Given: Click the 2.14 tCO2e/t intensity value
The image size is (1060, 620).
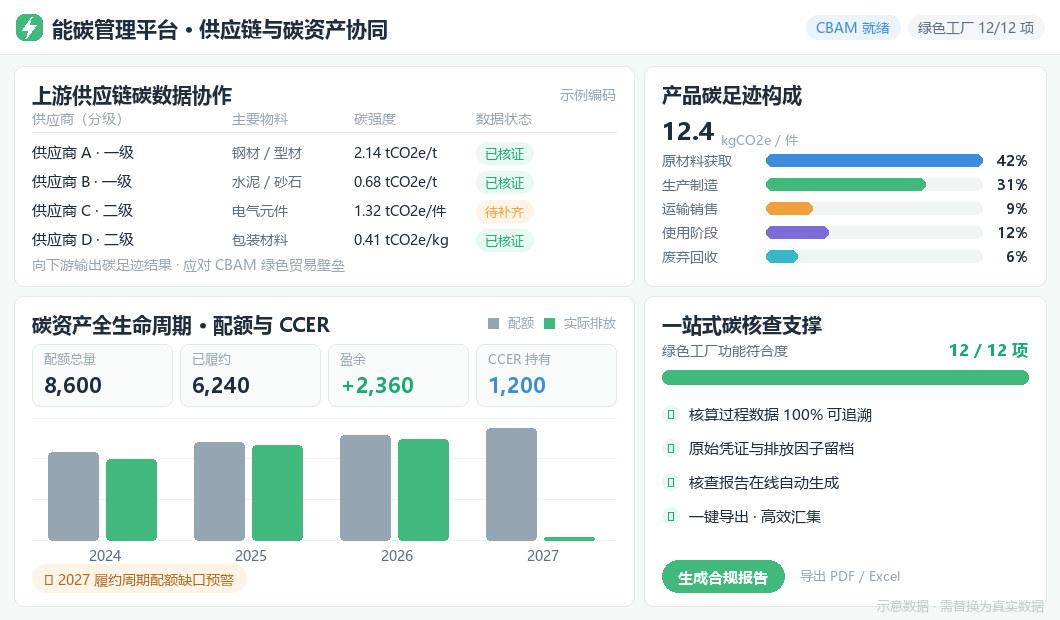Looking at the screenshot, I should click(x=395, y=153).
